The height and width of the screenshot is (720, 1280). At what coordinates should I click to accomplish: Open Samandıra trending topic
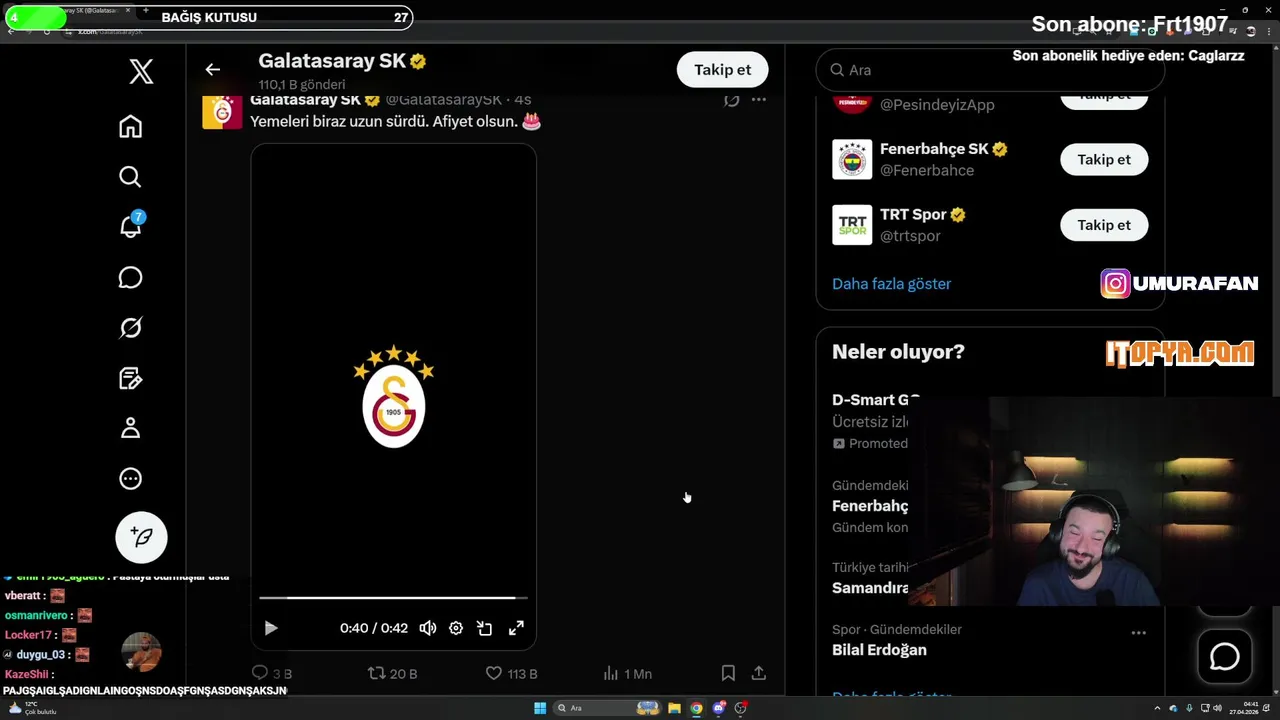tap(870, 588)
